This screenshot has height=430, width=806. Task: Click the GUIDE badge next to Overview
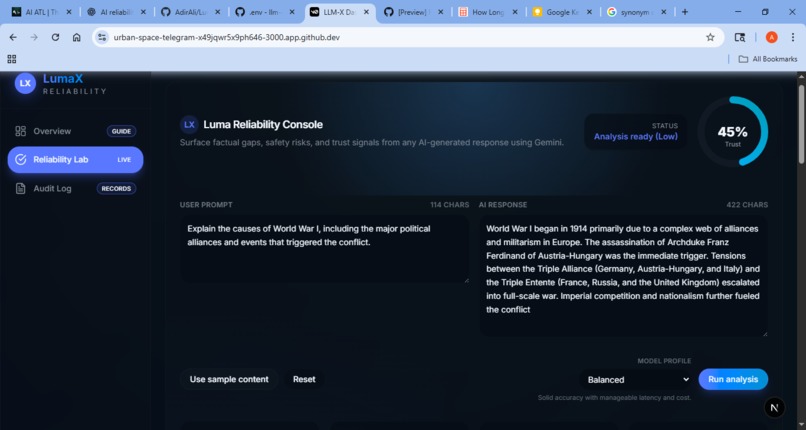tap(121, 131)
